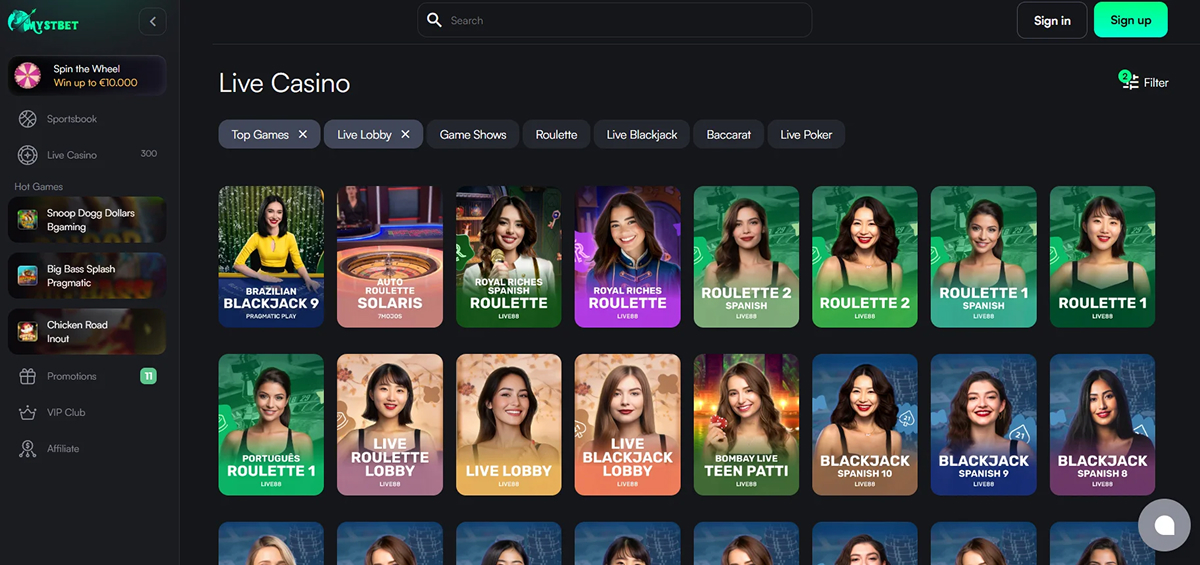Click the Affiliate icon in the sidebar
The height and width of the screenshot is (565, 1200).
point(28,449)
